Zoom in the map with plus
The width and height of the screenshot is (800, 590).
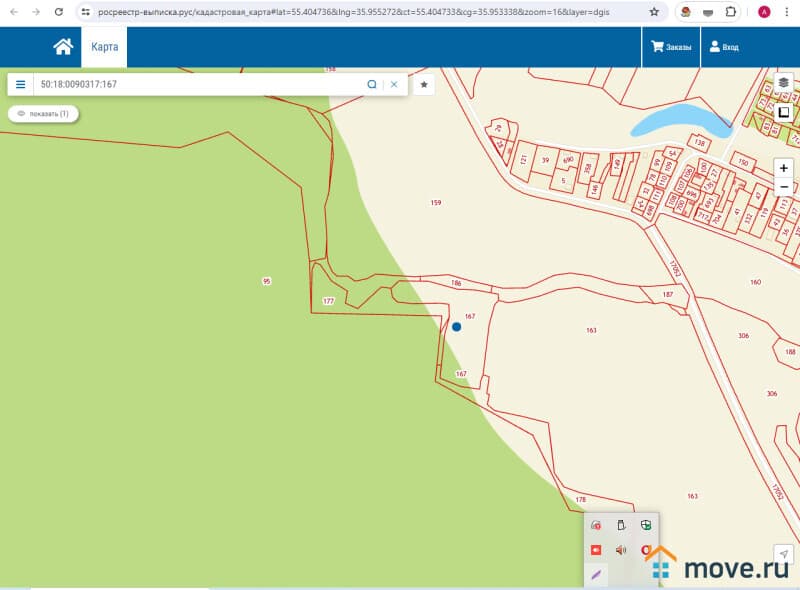click(784, 168)
